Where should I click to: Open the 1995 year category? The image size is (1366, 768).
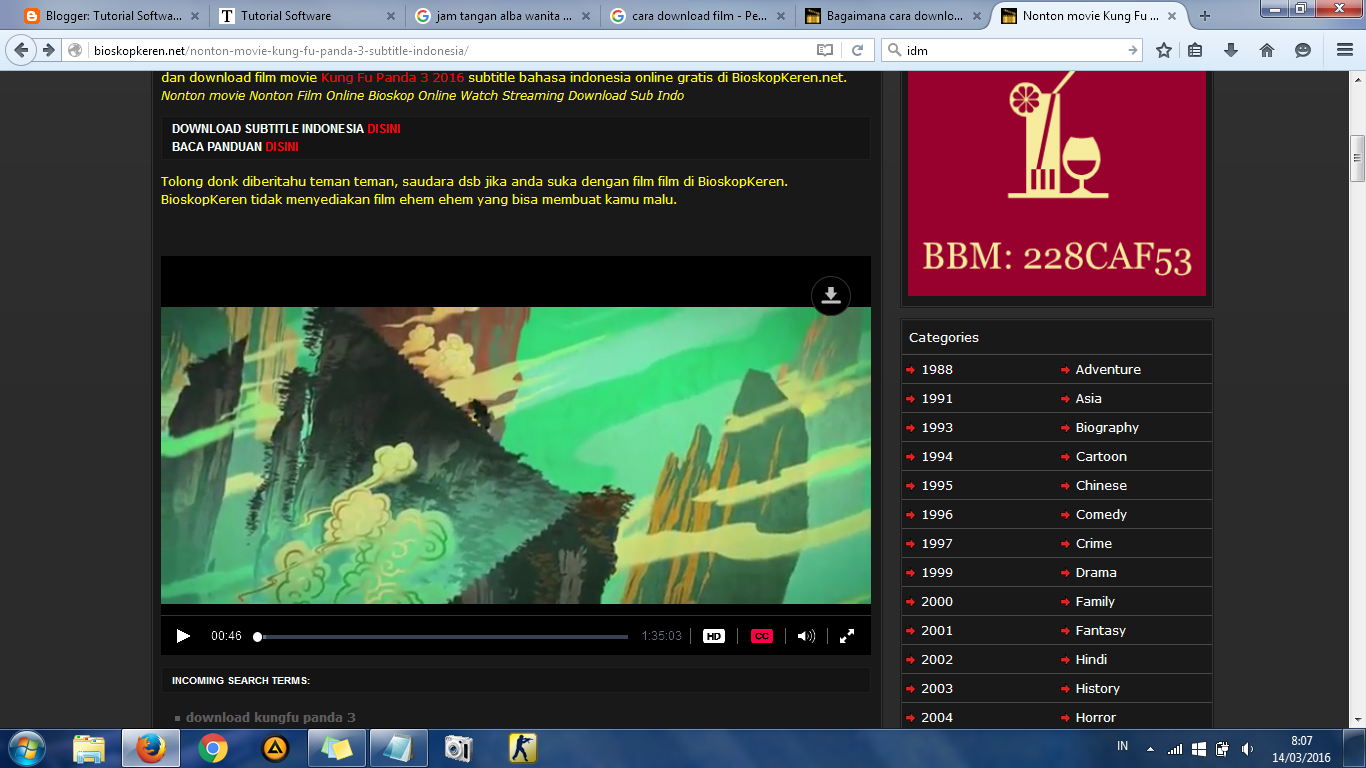click(x=937, y=486)
